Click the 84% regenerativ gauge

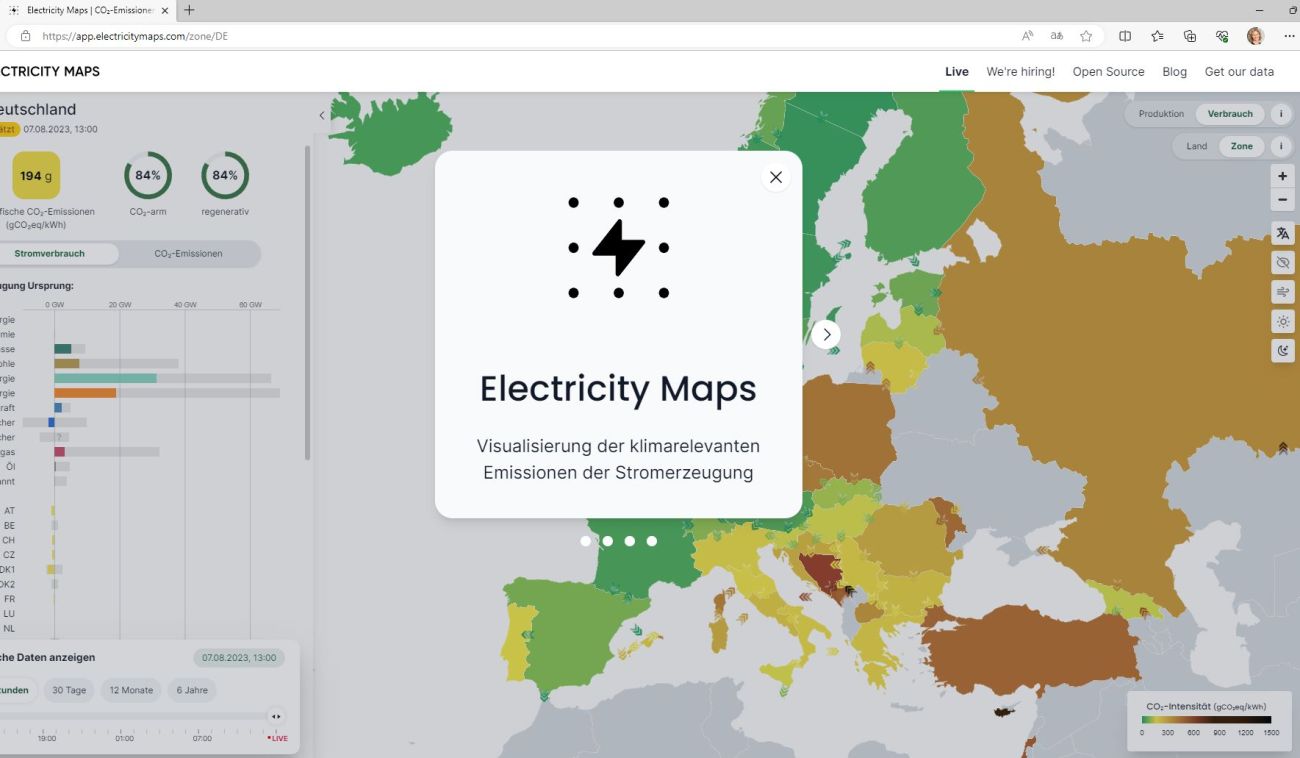[225, 176]
